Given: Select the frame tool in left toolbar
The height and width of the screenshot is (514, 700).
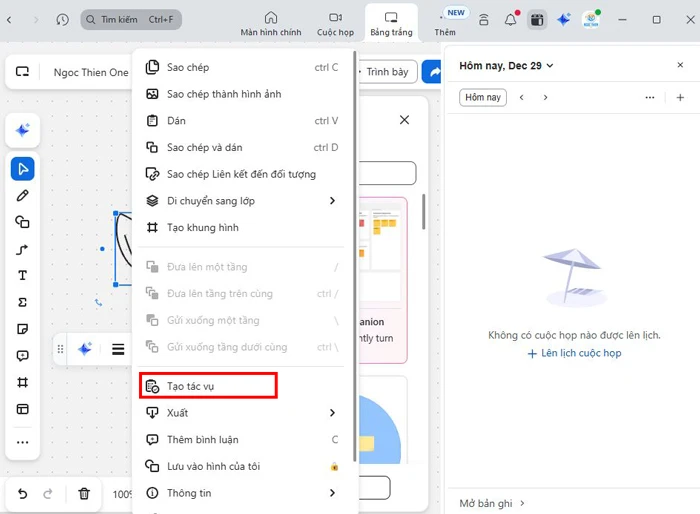Looking at the screenshot, I should pos(22,383).
